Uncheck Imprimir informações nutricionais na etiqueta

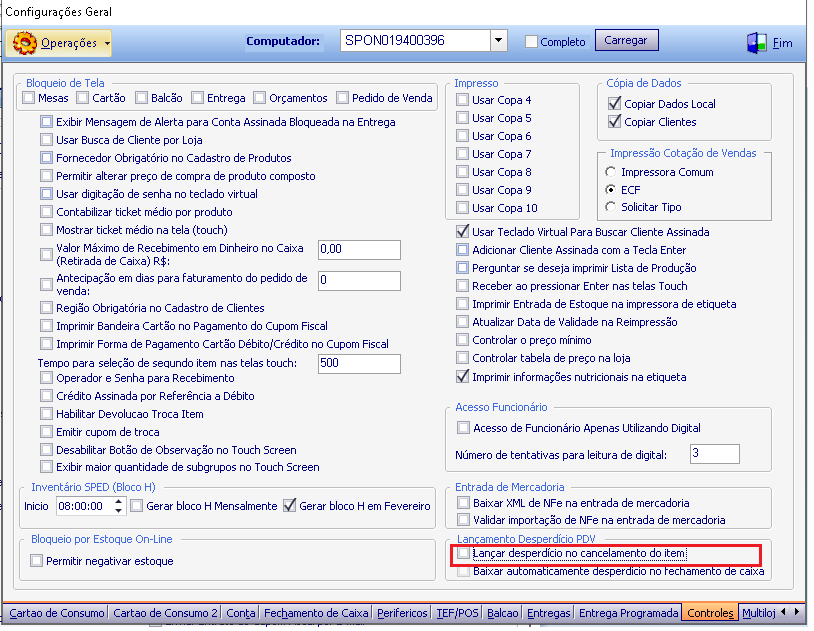click(462, 377)
